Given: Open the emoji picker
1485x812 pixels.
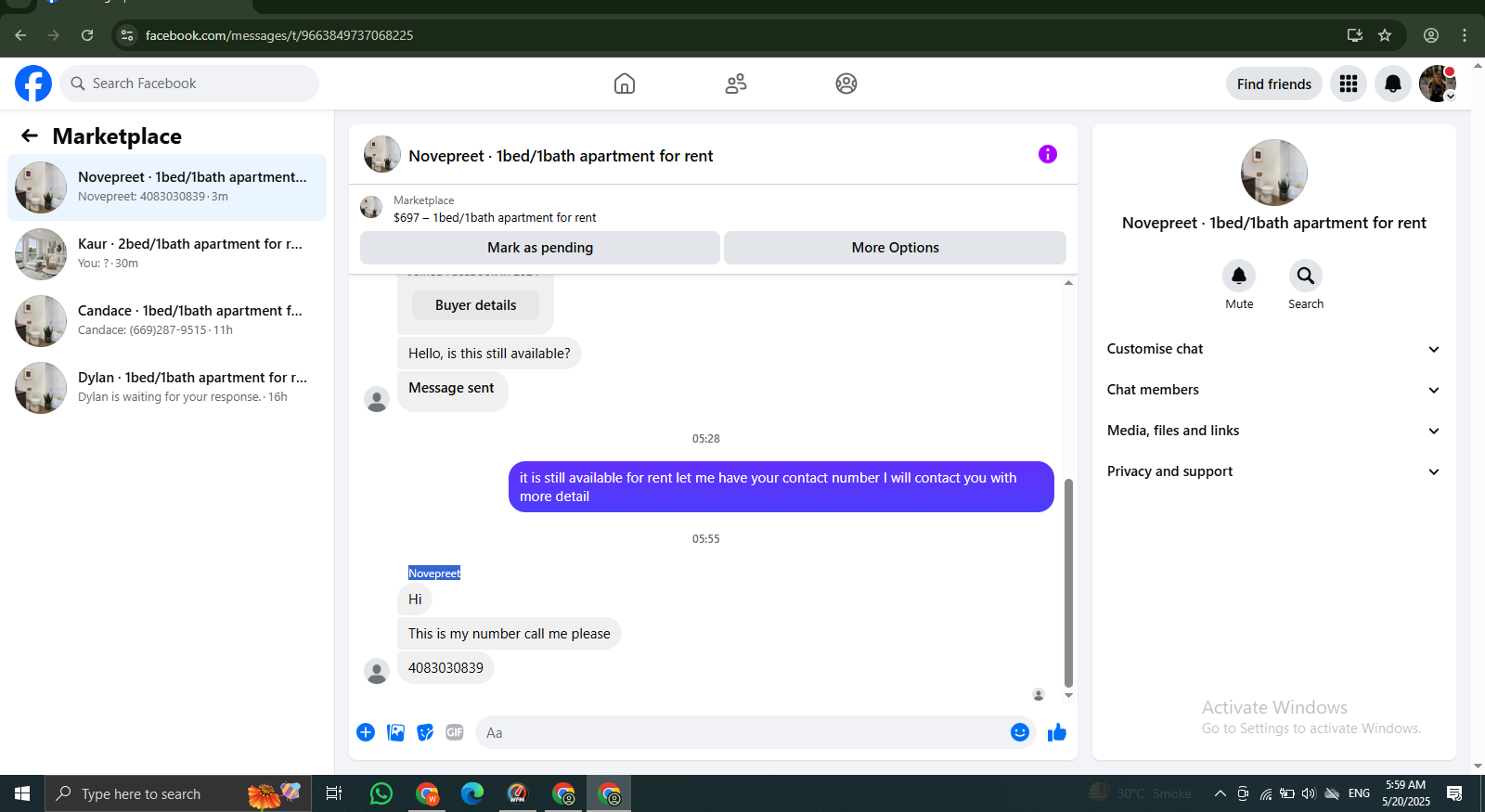Looking at the screenshot, I should 1020,732.
